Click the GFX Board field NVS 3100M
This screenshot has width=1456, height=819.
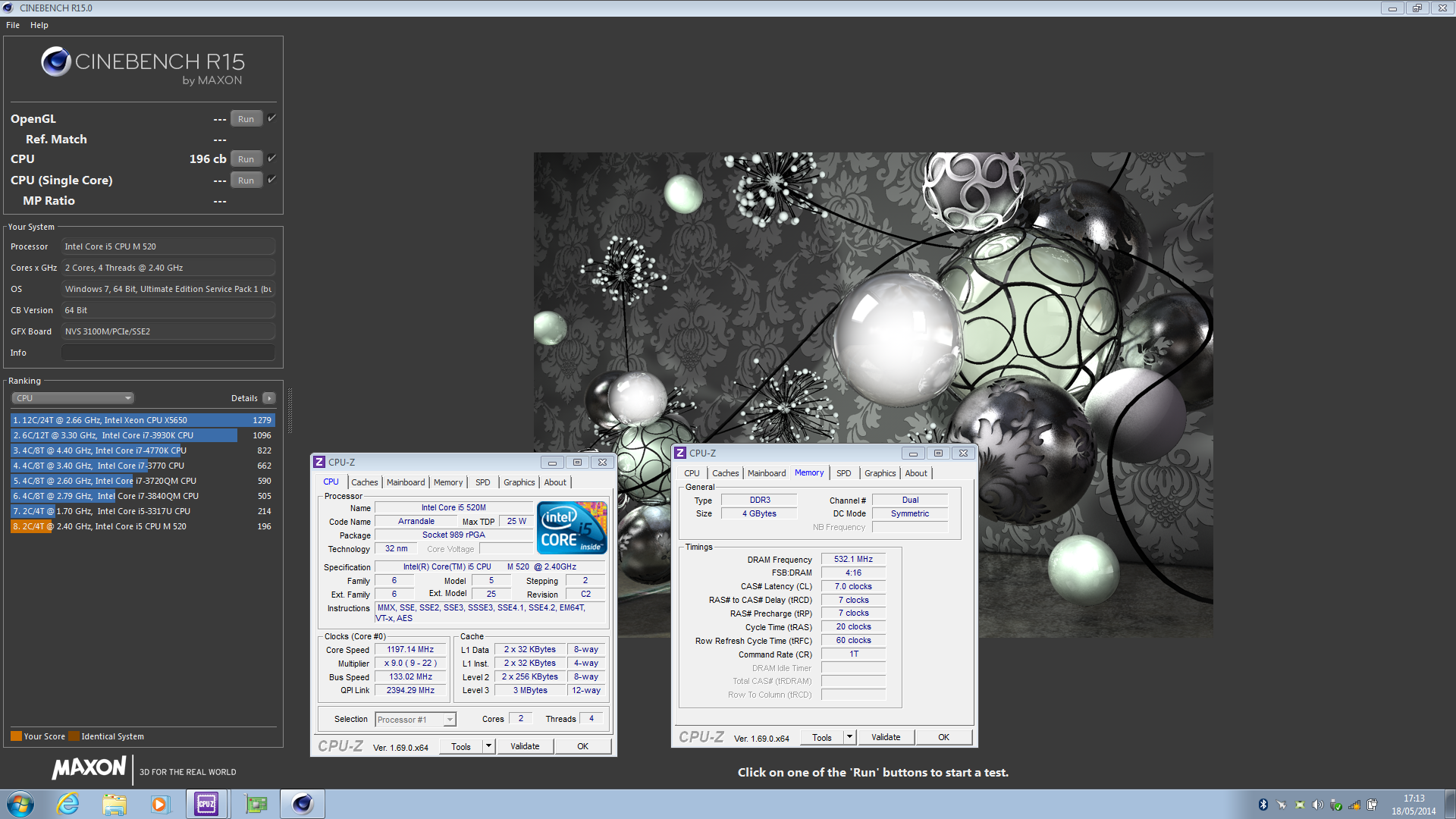168,331
